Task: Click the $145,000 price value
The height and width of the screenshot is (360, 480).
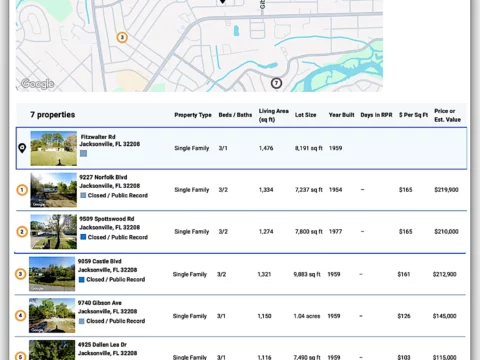Action: point(445,316)
